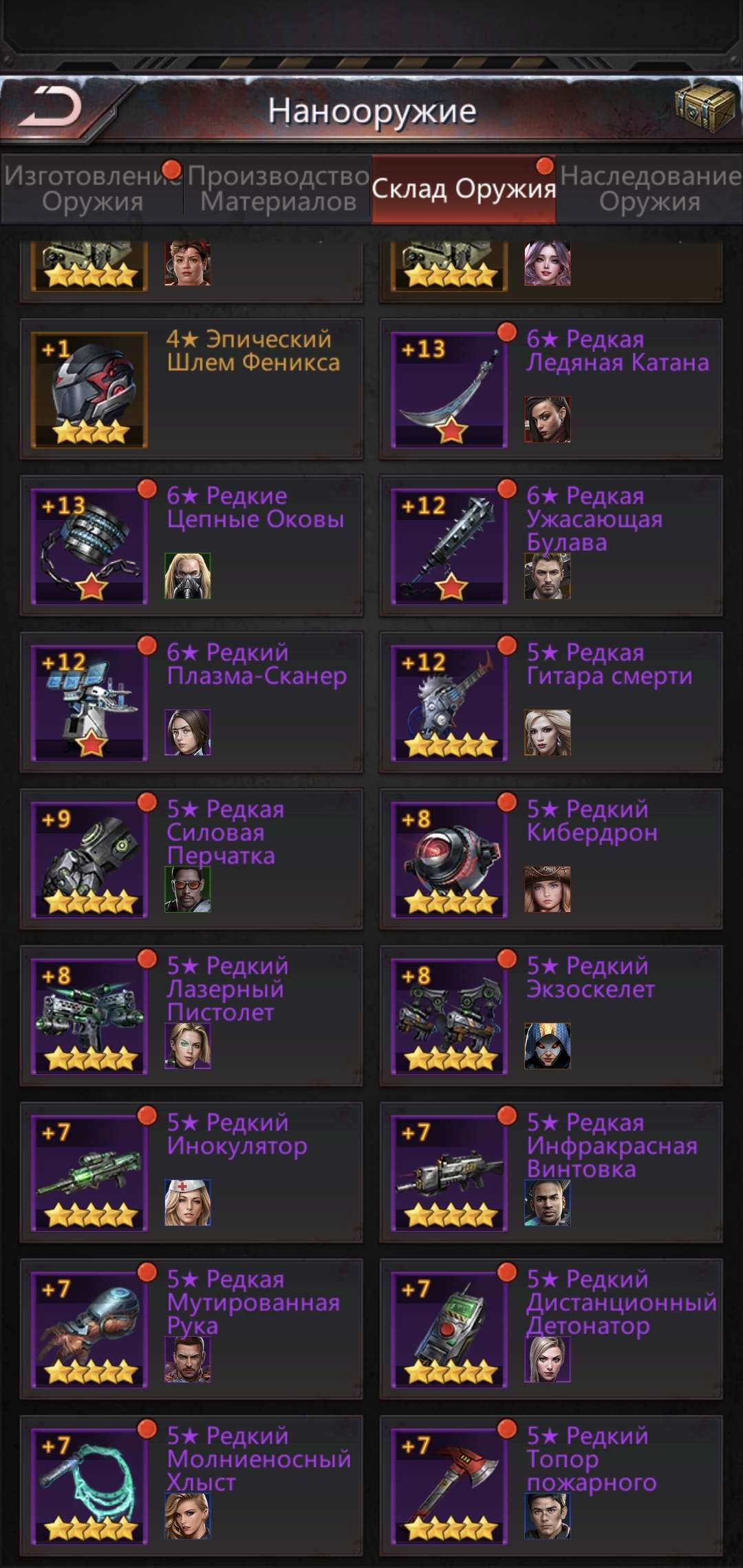
Task: Select the Топор пожарного axe icon
Action: 449,1488
